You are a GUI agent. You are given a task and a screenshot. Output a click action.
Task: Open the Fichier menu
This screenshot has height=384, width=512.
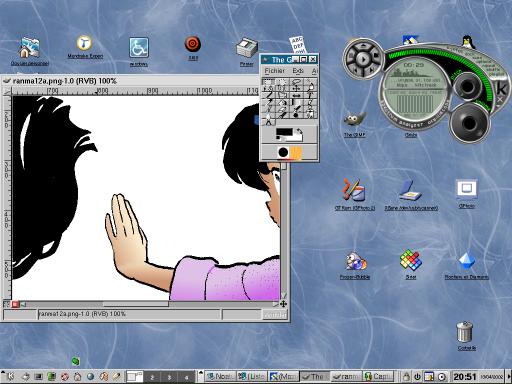(275, 71)
